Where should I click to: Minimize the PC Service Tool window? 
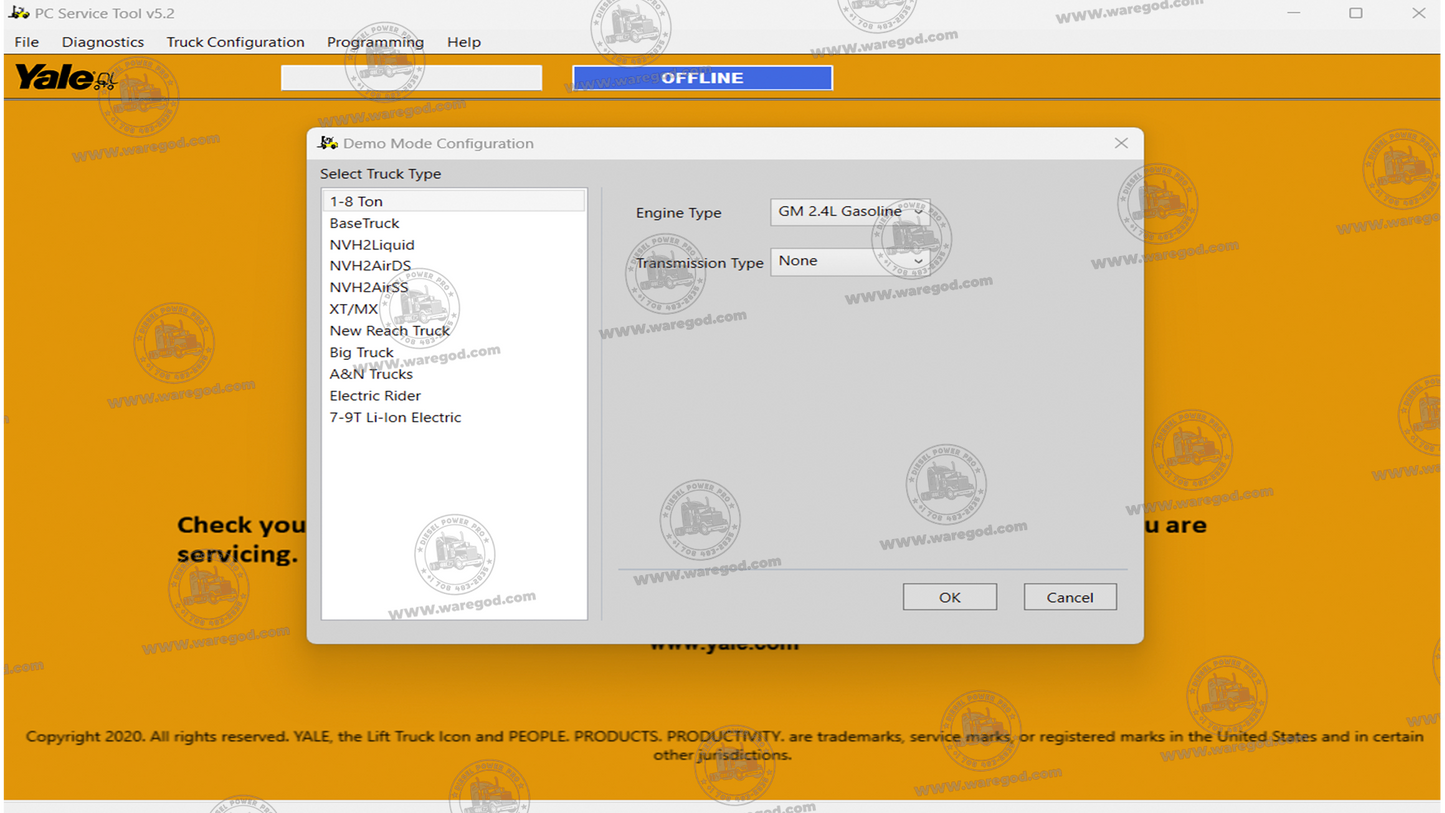pos(1294,13)
